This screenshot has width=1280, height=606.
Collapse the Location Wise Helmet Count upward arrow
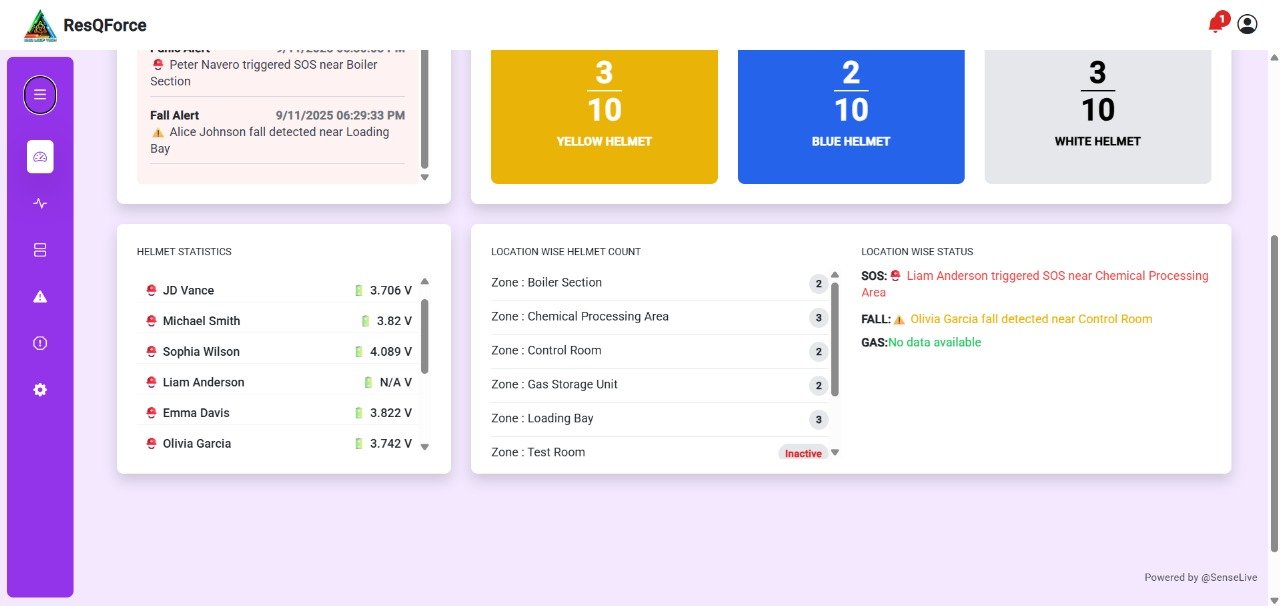[x=835, y=273]
